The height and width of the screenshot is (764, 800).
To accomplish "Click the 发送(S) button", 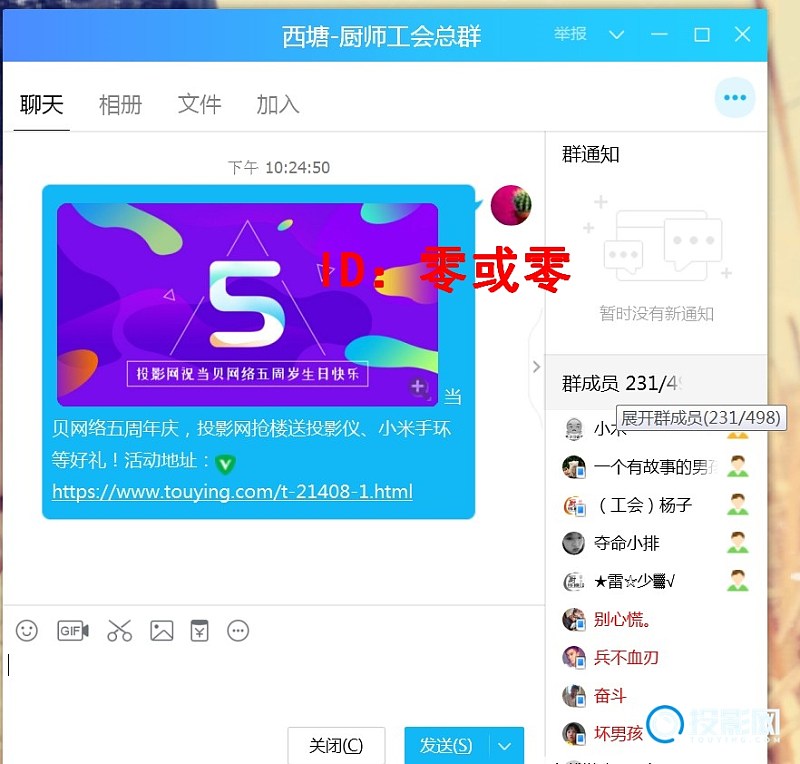I will pos(446,746).
